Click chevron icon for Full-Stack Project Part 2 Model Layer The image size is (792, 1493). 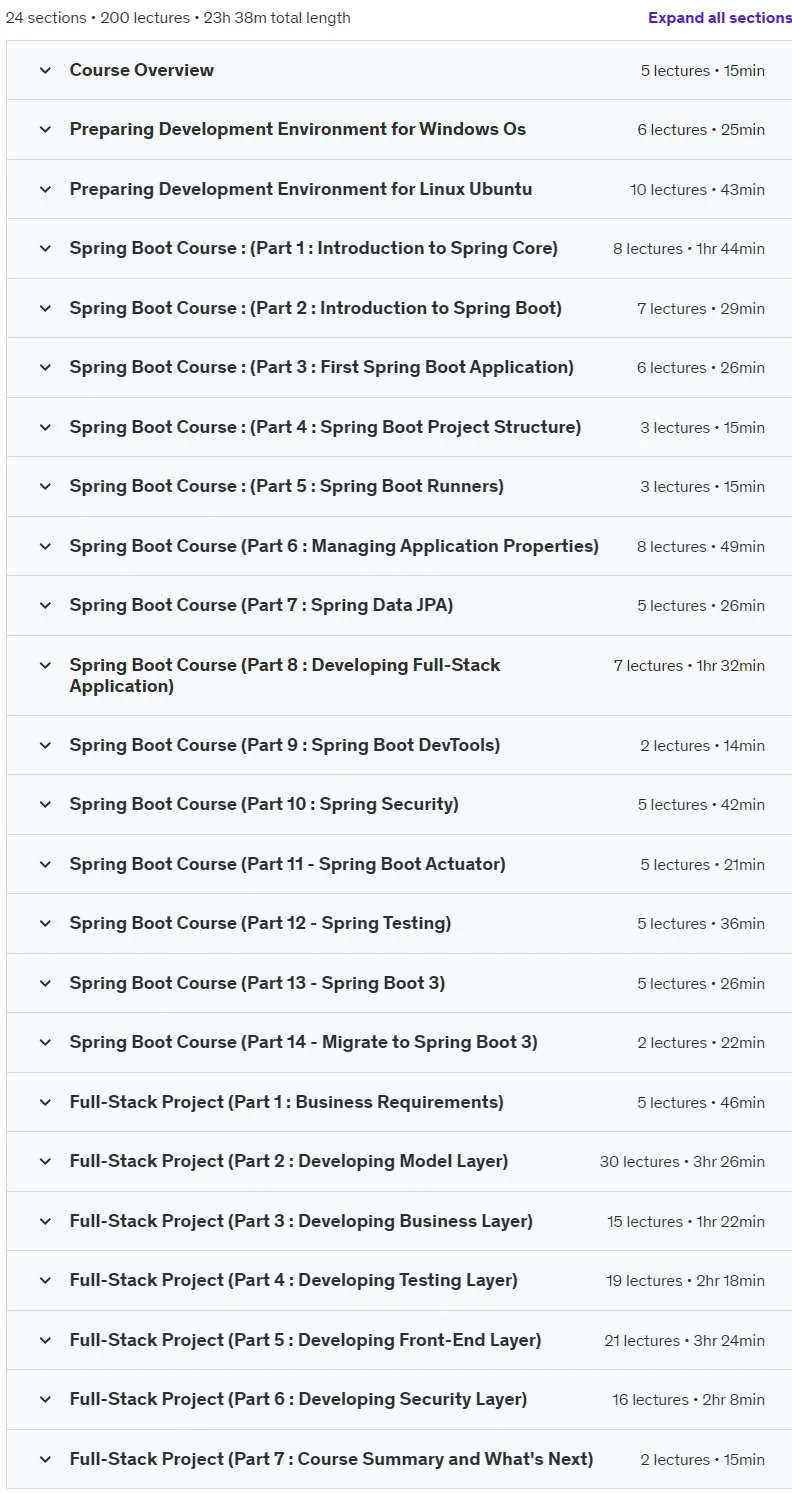click(x=45, y=1161)
